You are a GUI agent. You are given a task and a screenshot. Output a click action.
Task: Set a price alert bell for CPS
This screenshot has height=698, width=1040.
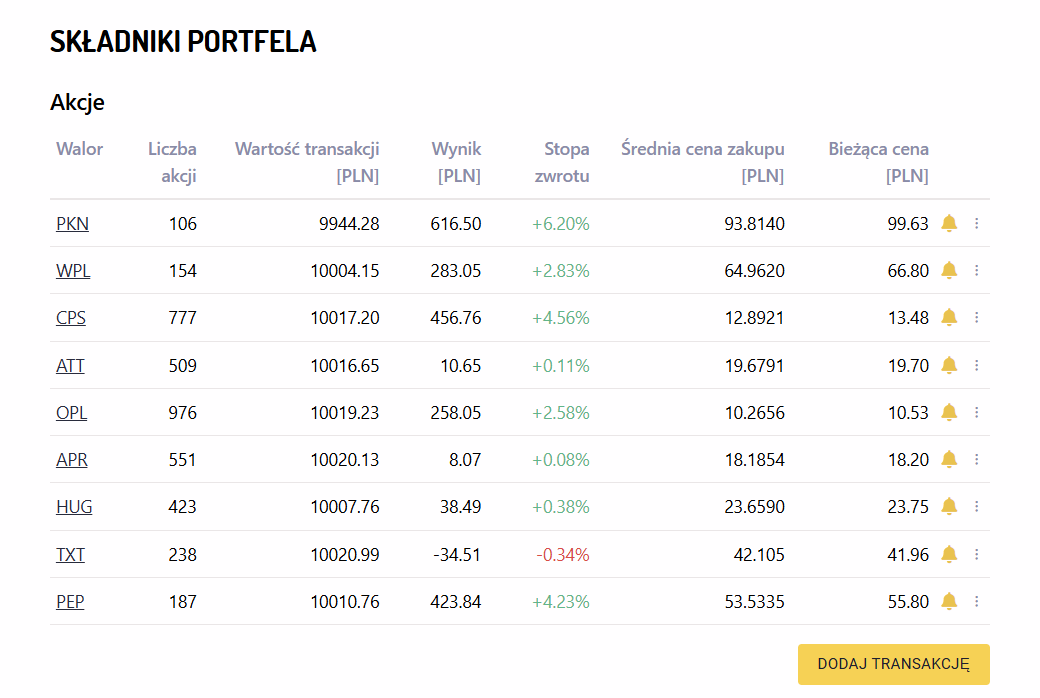coord(949,317)
